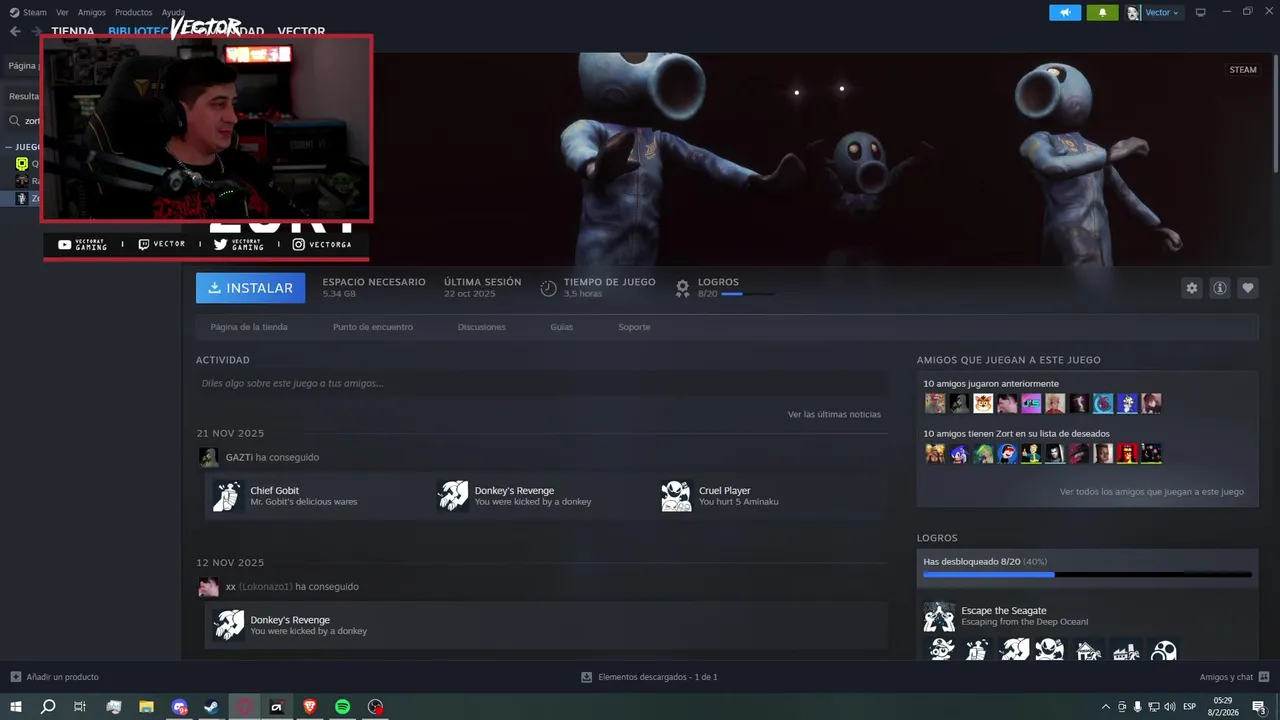
Task: Click the clock icon by Tiempo de juego
Action: 548,288
